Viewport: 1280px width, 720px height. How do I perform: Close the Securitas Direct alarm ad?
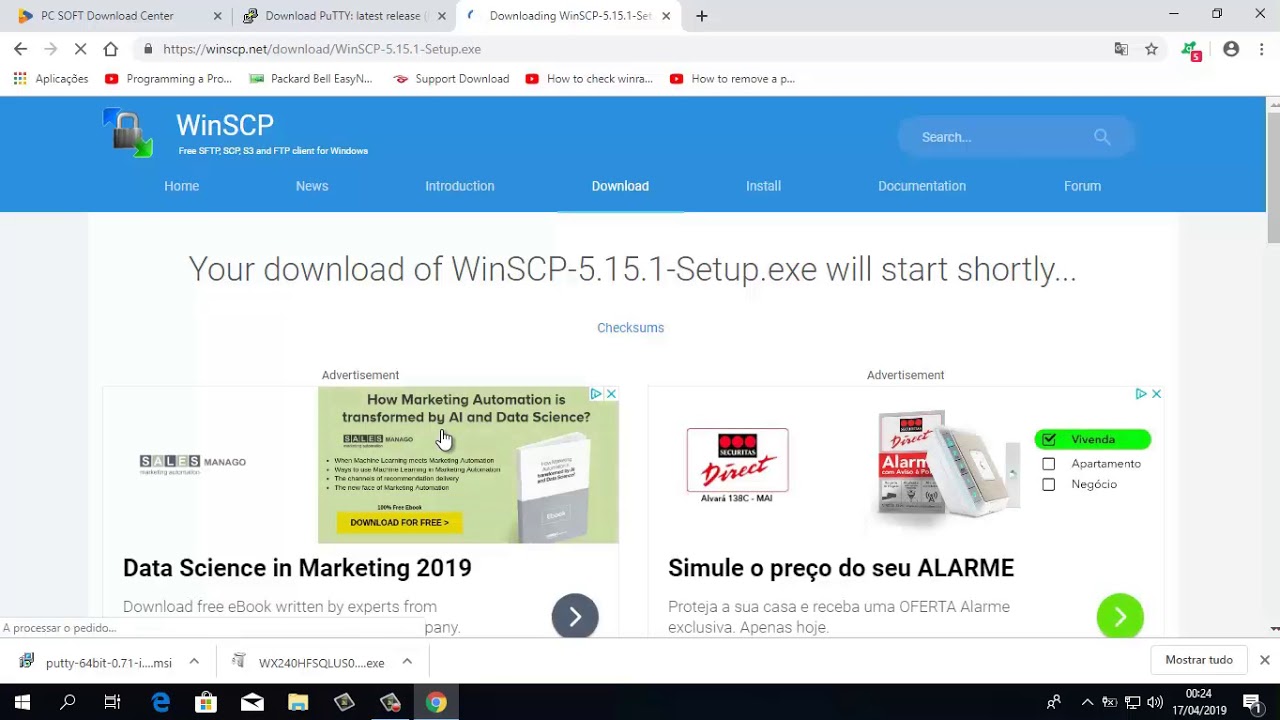pyautogui.click(x=1156, y=394)
